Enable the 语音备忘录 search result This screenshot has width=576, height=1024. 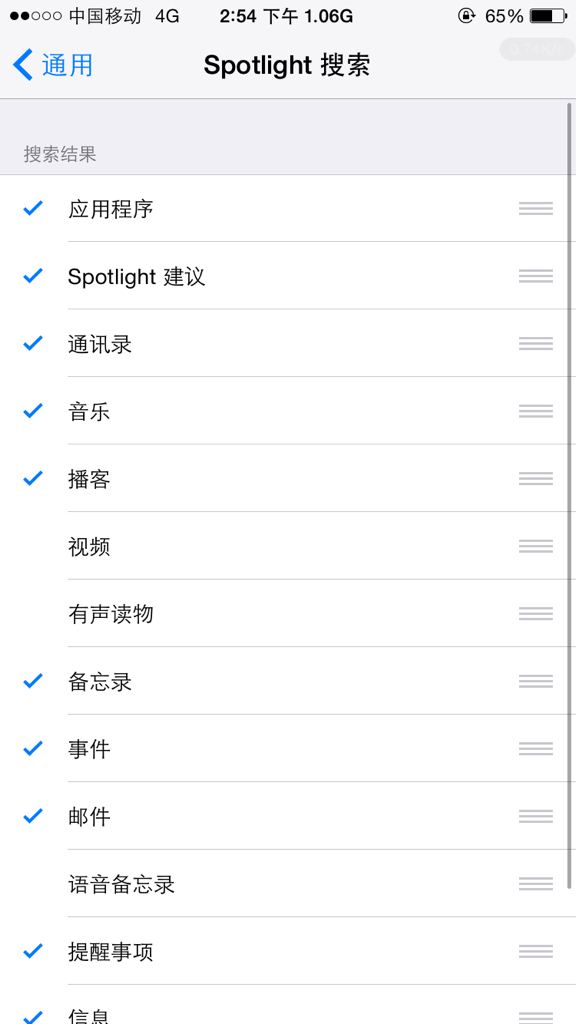(288, 884)
